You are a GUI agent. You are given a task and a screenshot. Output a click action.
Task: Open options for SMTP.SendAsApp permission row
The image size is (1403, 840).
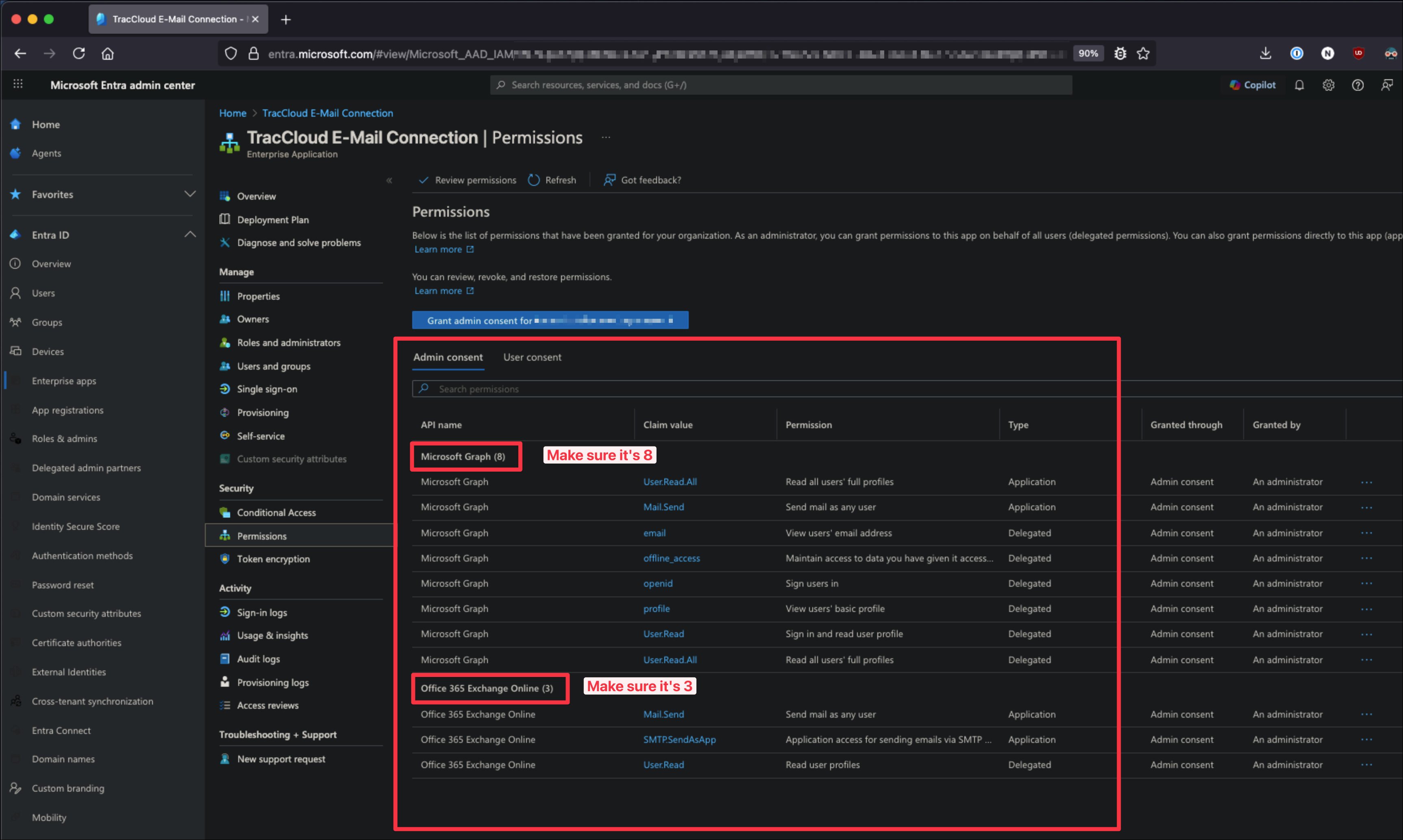click(1366, 740)
